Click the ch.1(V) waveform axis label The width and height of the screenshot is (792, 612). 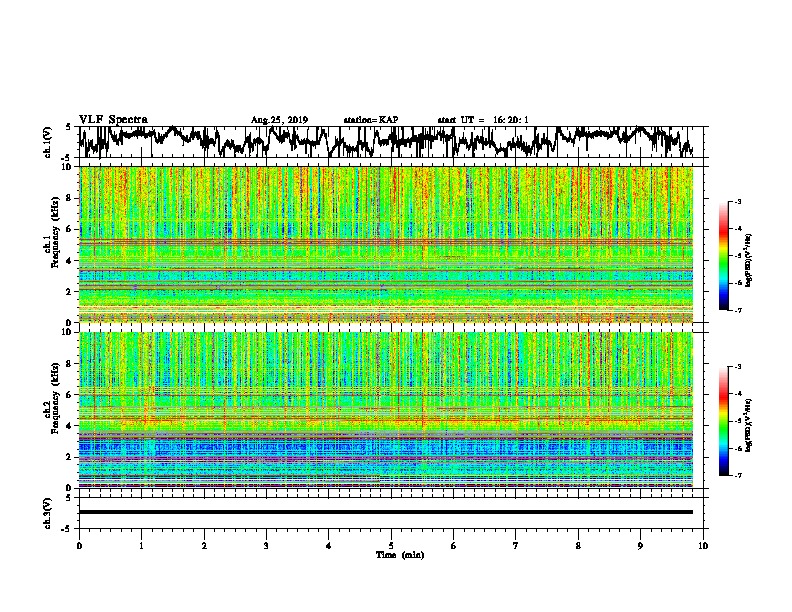pos(48,142)
